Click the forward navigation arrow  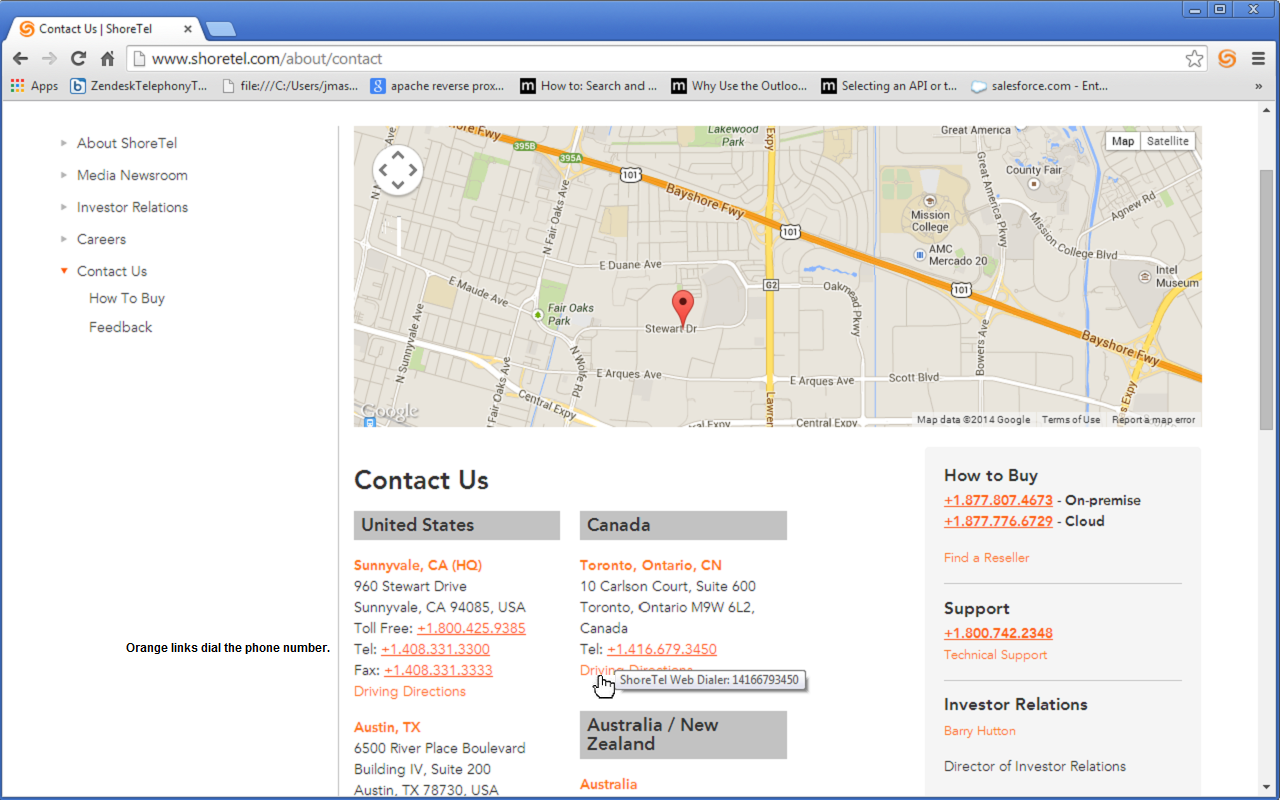pos(48,59)
